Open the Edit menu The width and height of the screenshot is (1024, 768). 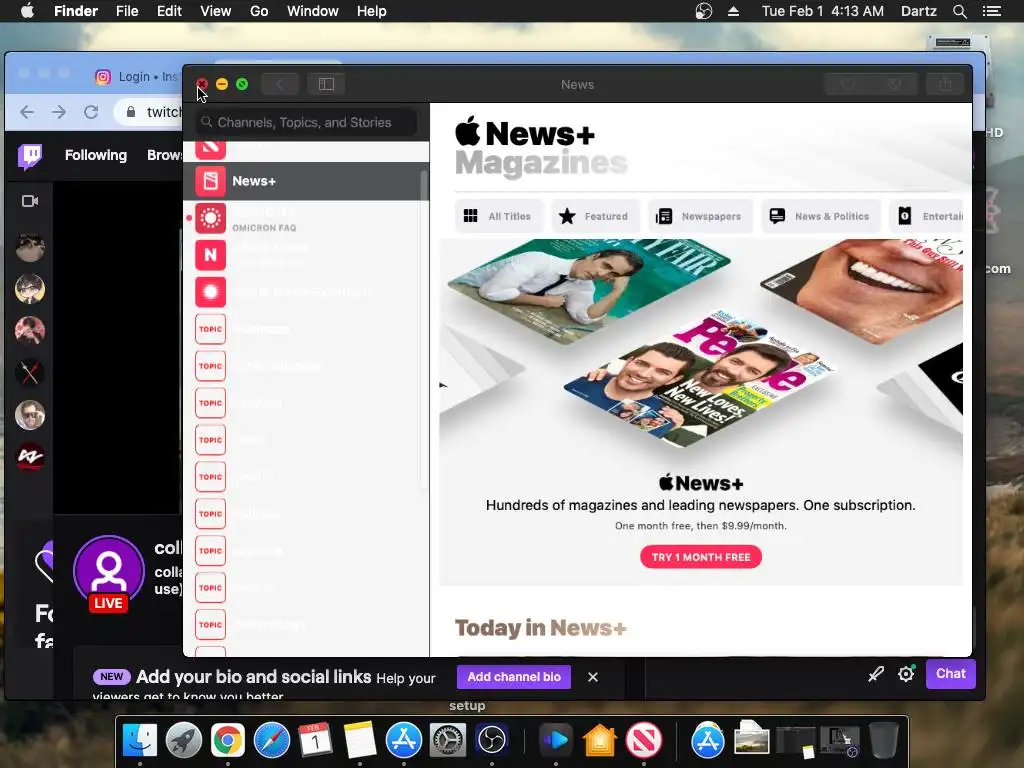pos(169,11)
